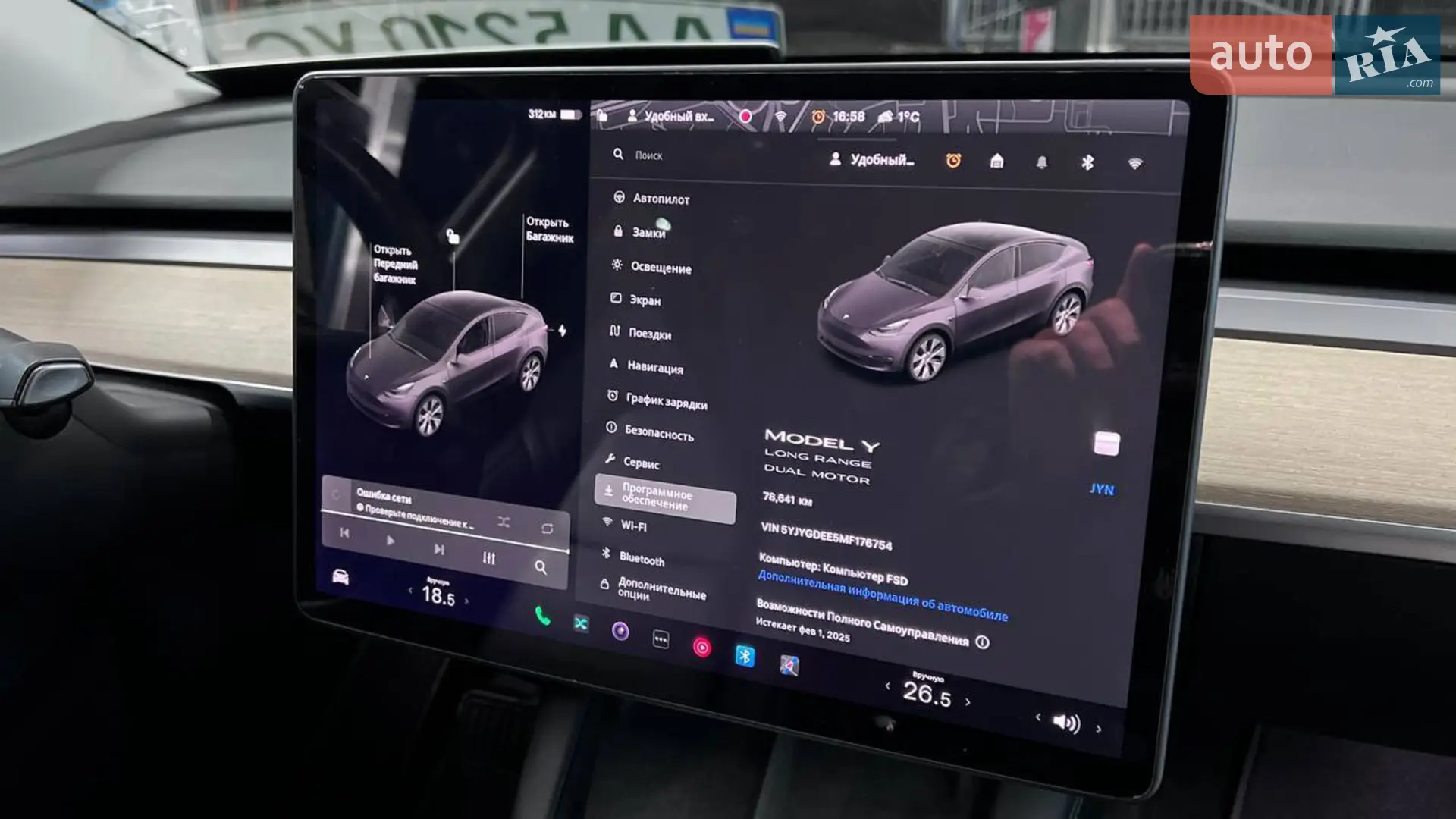Tap Открыть Передний багажник to open frunk
Viewport: 1456px width, 819px height.
point(395,264)
